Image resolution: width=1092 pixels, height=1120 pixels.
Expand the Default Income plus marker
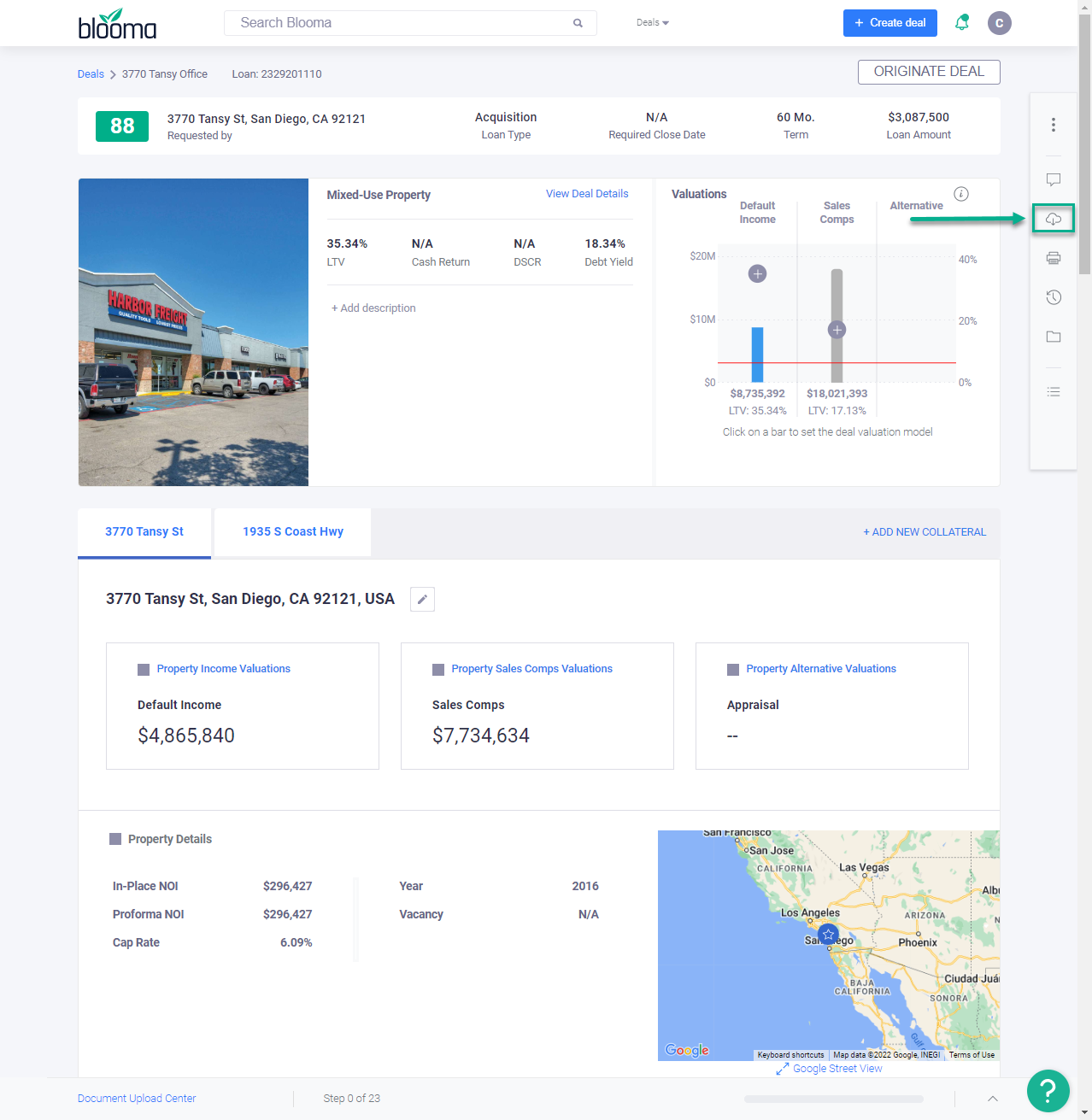(757, 273)
